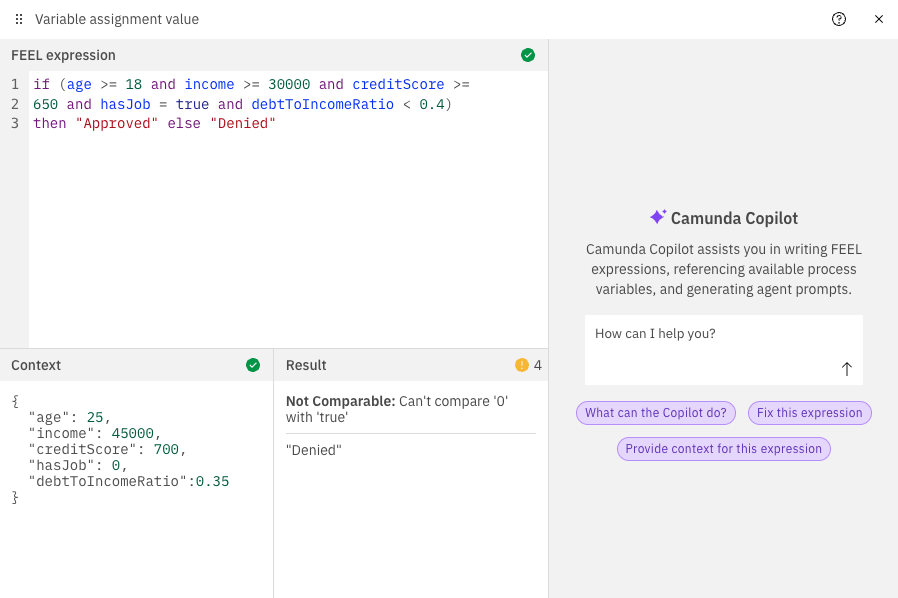
Task: Click "debtToIncomeRatio" value 0.35 in Context
Action: pyautogui.click(x=212, y=481)
